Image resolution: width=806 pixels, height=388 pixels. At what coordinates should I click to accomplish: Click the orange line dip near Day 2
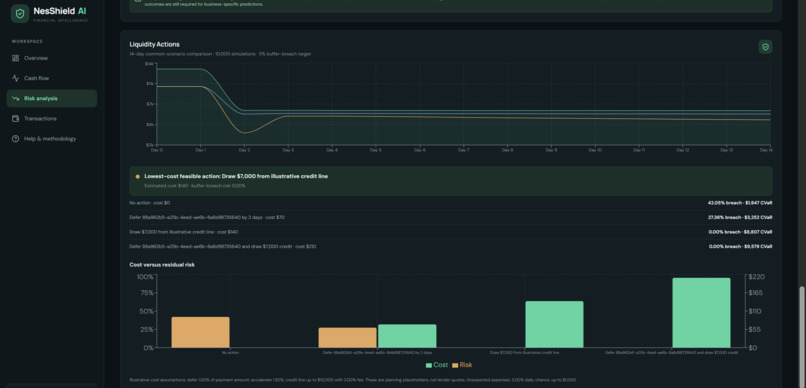tap(245, 133)
